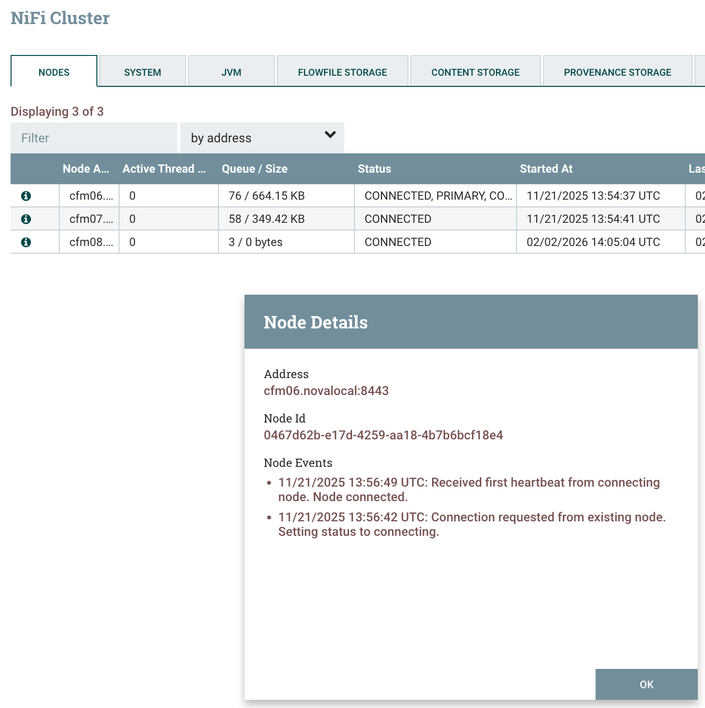Image resolution: width=705 pixels, height=708 pixels.
Task: Click the Node Details dialog header
Action: coord(471,322)
